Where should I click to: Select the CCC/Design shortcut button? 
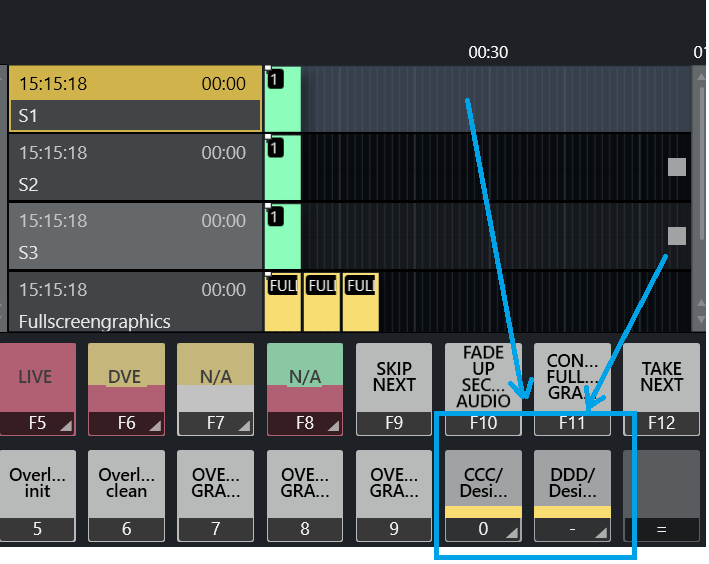tap(483, 495)
